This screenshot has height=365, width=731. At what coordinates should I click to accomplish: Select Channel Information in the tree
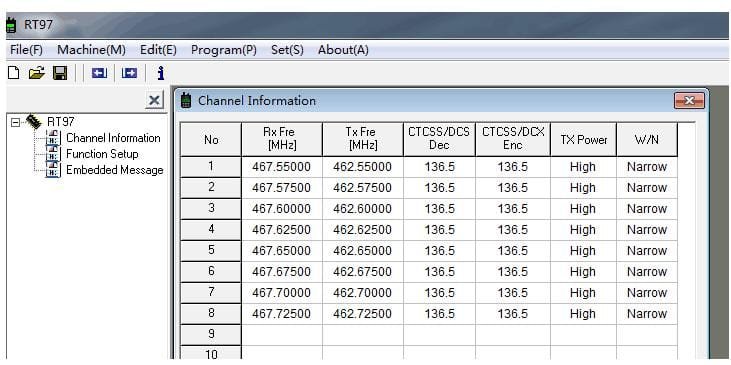(x=113, y=138)
